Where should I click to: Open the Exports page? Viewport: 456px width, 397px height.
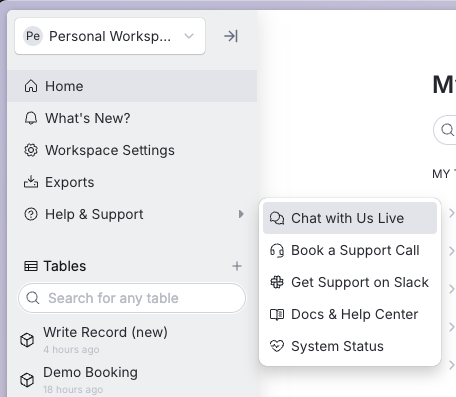pyautogui.click(x=132, y=182)
